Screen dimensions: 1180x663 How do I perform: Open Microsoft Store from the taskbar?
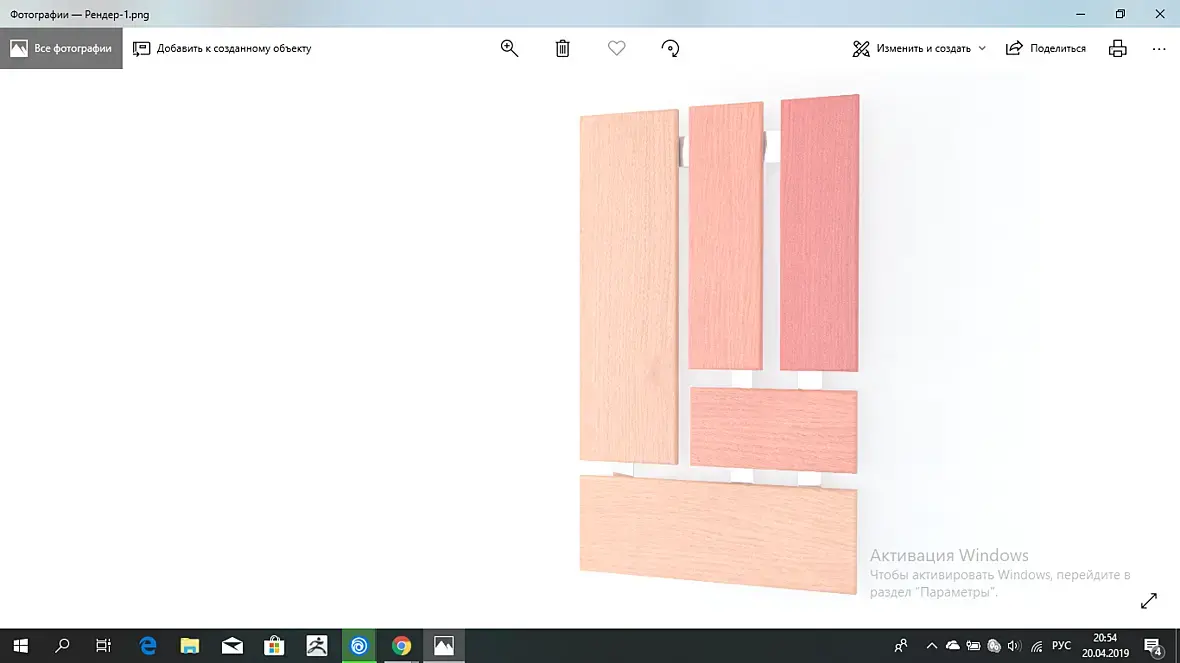click(x=274, y=646)
